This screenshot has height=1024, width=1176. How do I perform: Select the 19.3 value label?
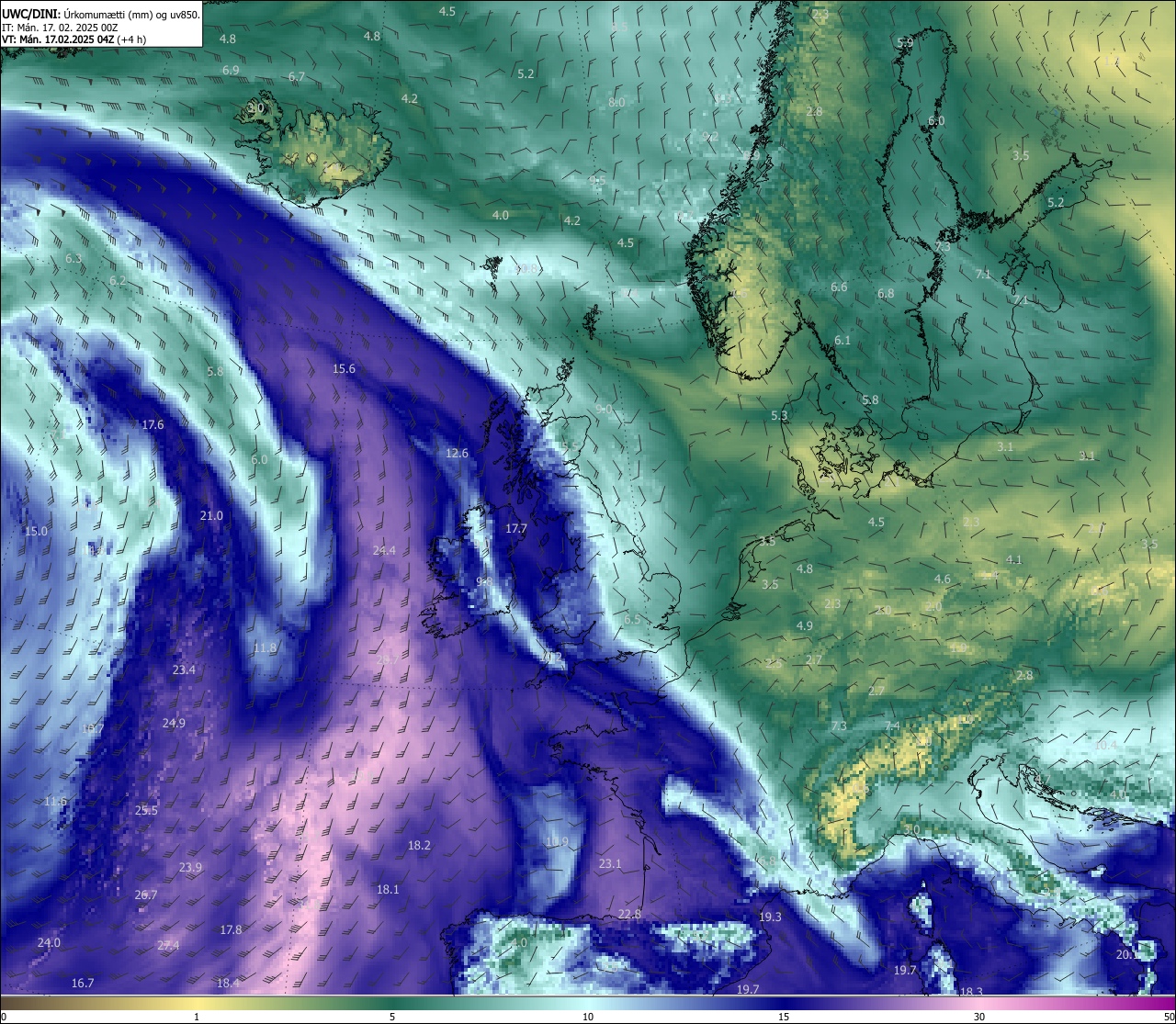point(770,917)
